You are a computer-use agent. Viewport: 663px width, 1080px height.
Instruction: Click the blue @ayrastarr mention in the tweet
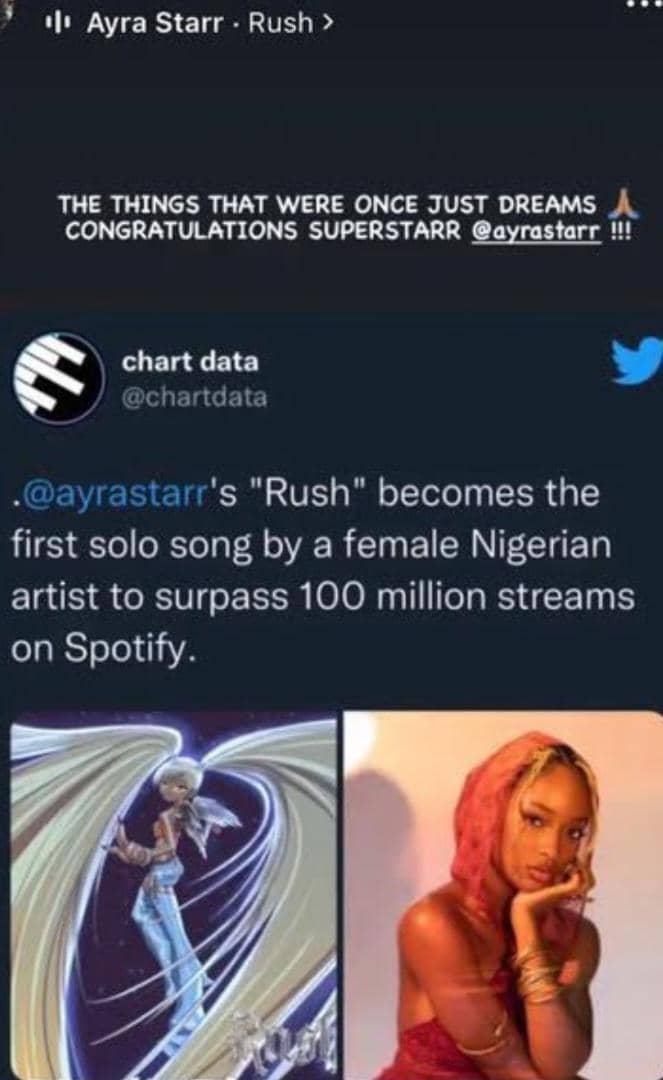[x=107, y=494]
